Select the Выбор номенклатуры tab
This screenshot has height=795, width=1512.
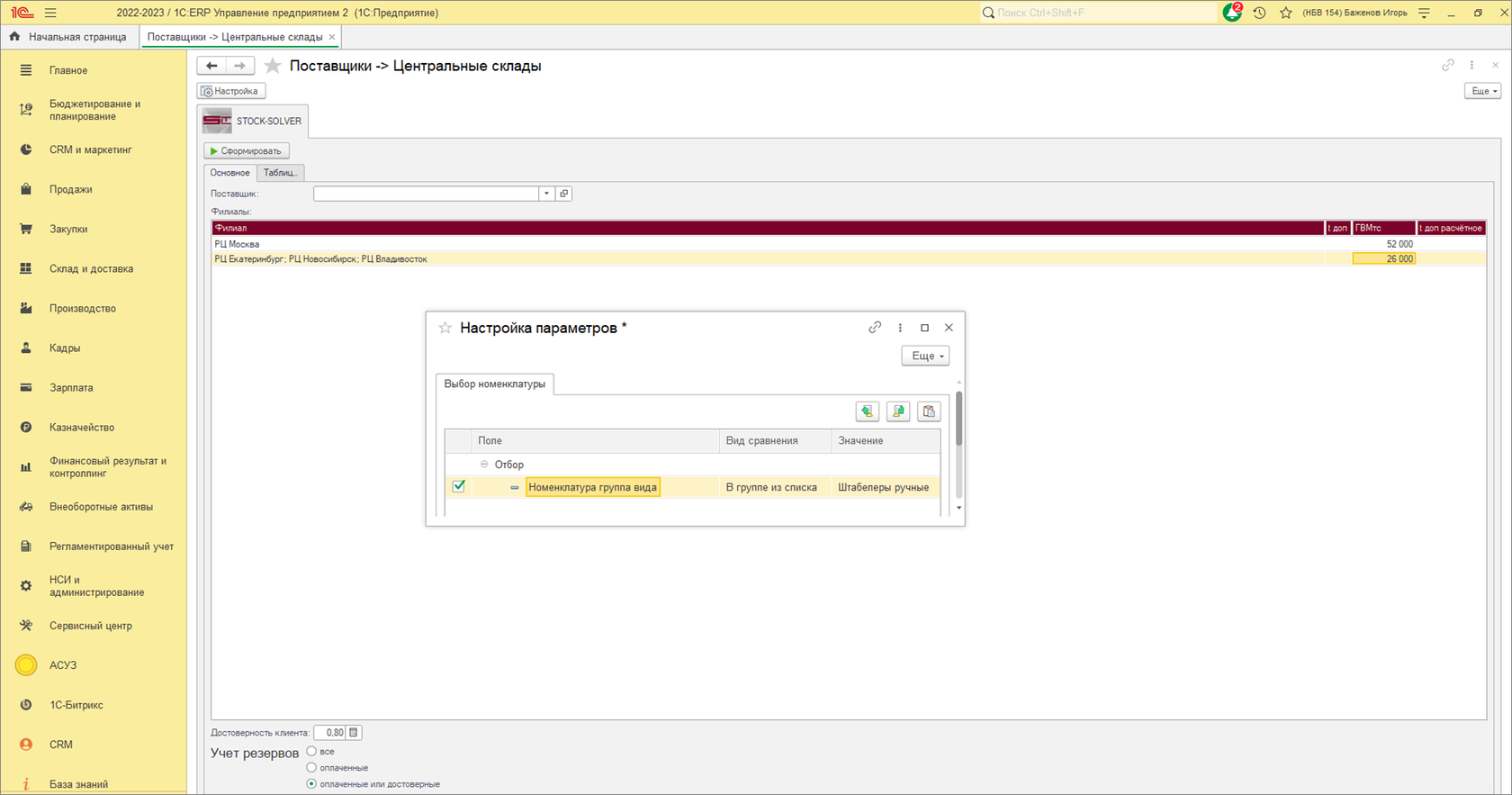click(x=495, y=384)
